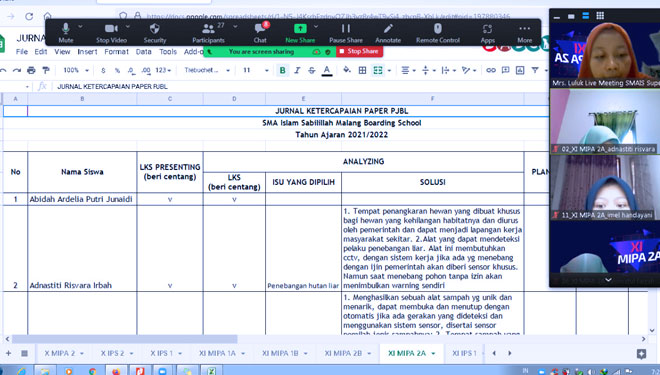
Task: Open the all sheets list
Action: (24, 353)
